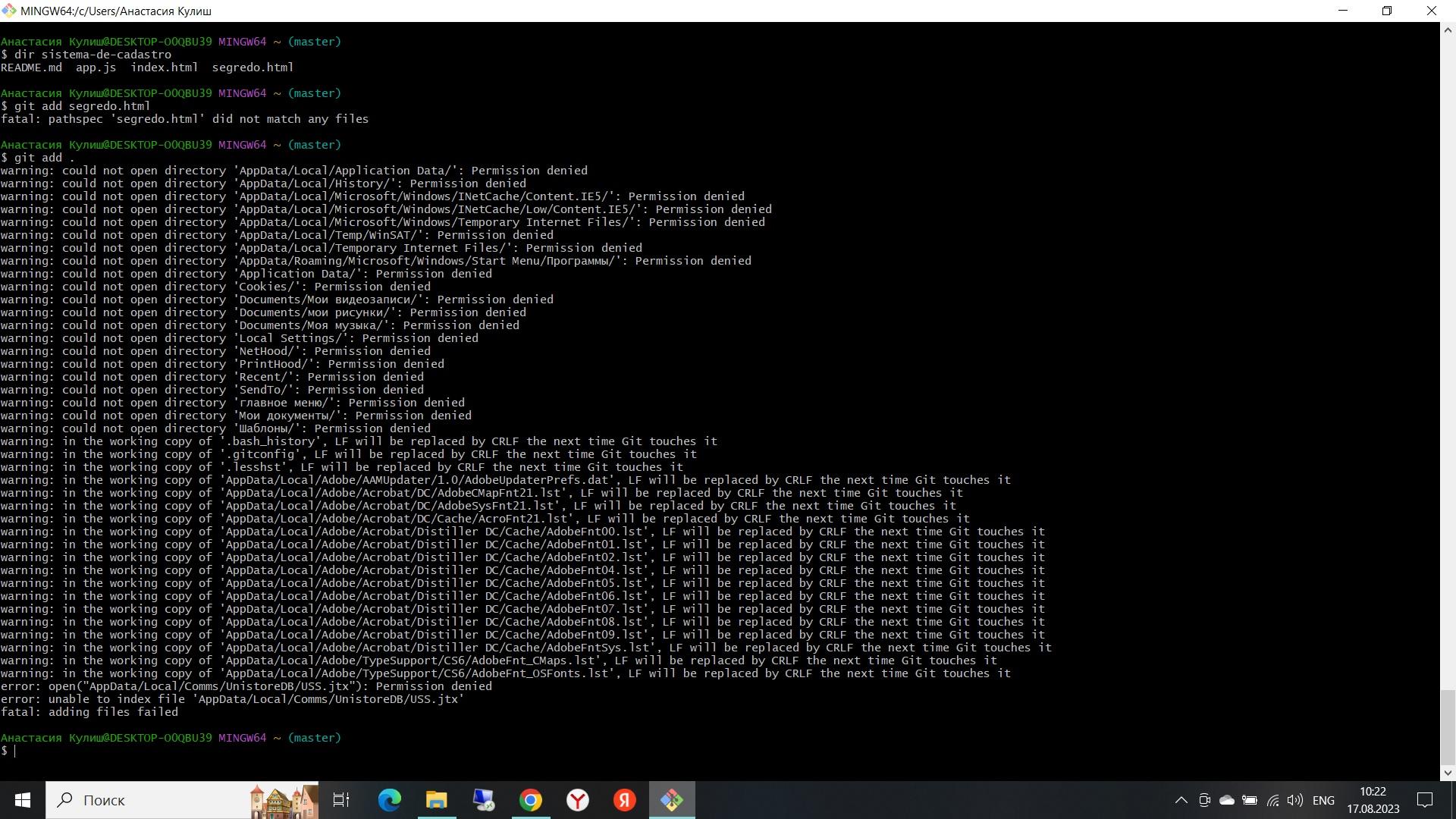Viewport: 1456px width, 819px height.
Task: Click the warning about 'AppData/Local/History/'
Action: pyautogui.click(x=263, y=184)
